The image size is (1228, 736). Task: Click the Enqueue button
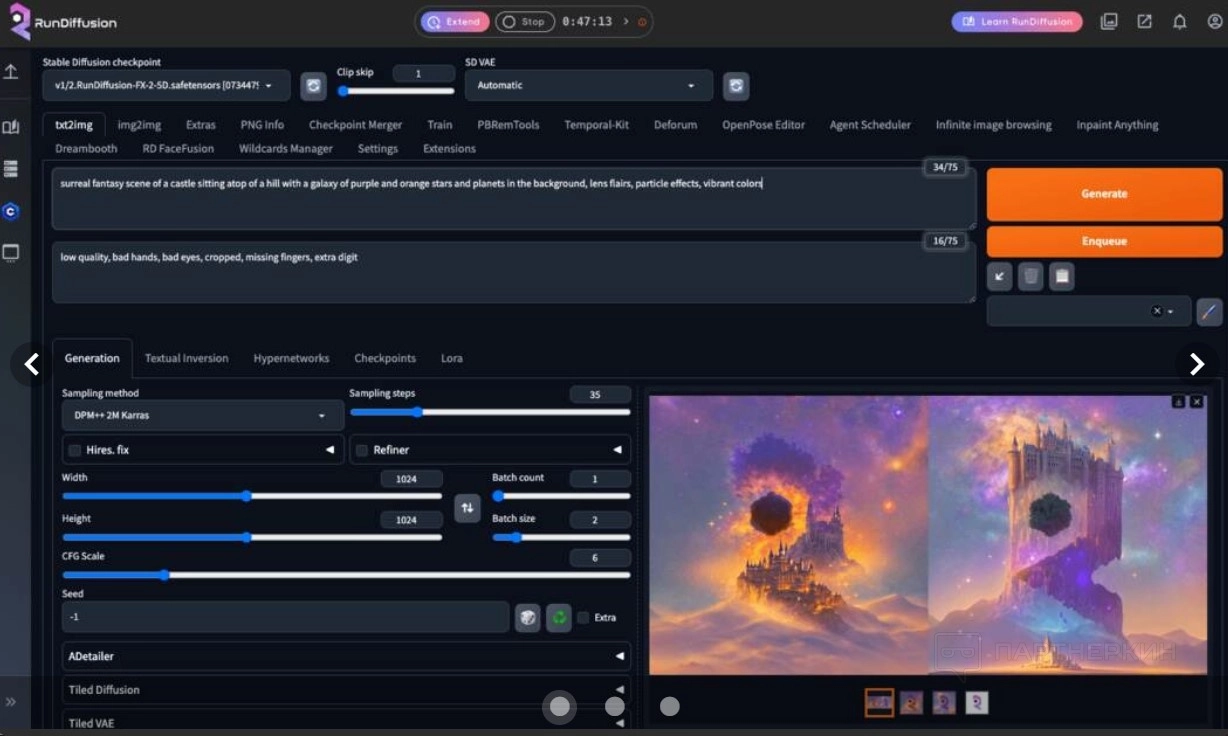click(x=1104, y=241)
